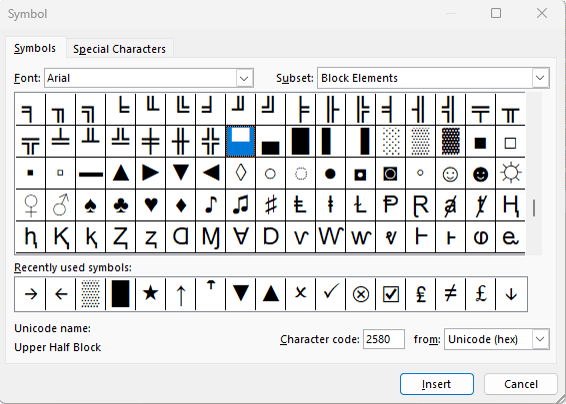Image resolution: width=566 pixels, height=404 pixels.
Task: Click into the Font name box showing Arial
Action: (x=141, y=78)
